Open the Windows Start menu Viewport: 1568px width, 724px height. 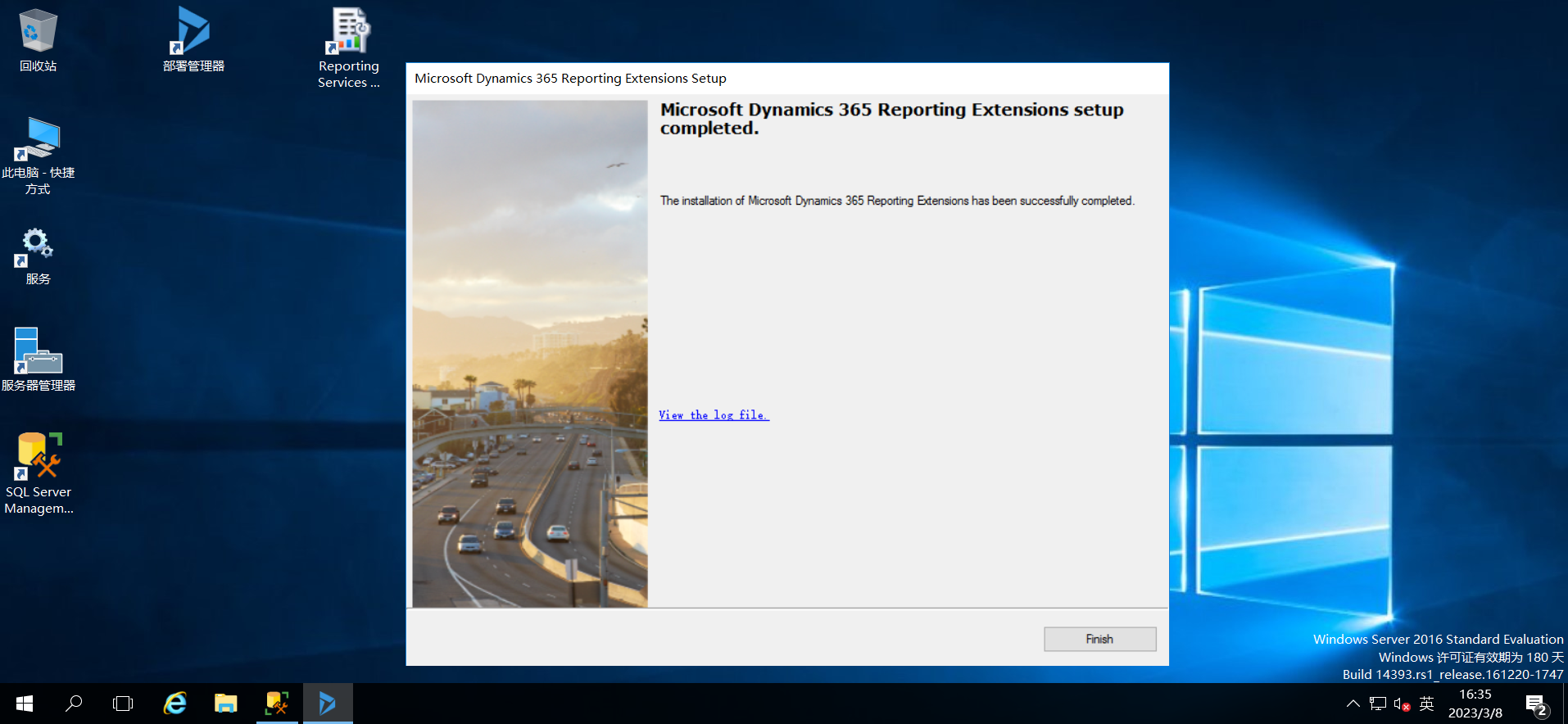coord(25,704)
